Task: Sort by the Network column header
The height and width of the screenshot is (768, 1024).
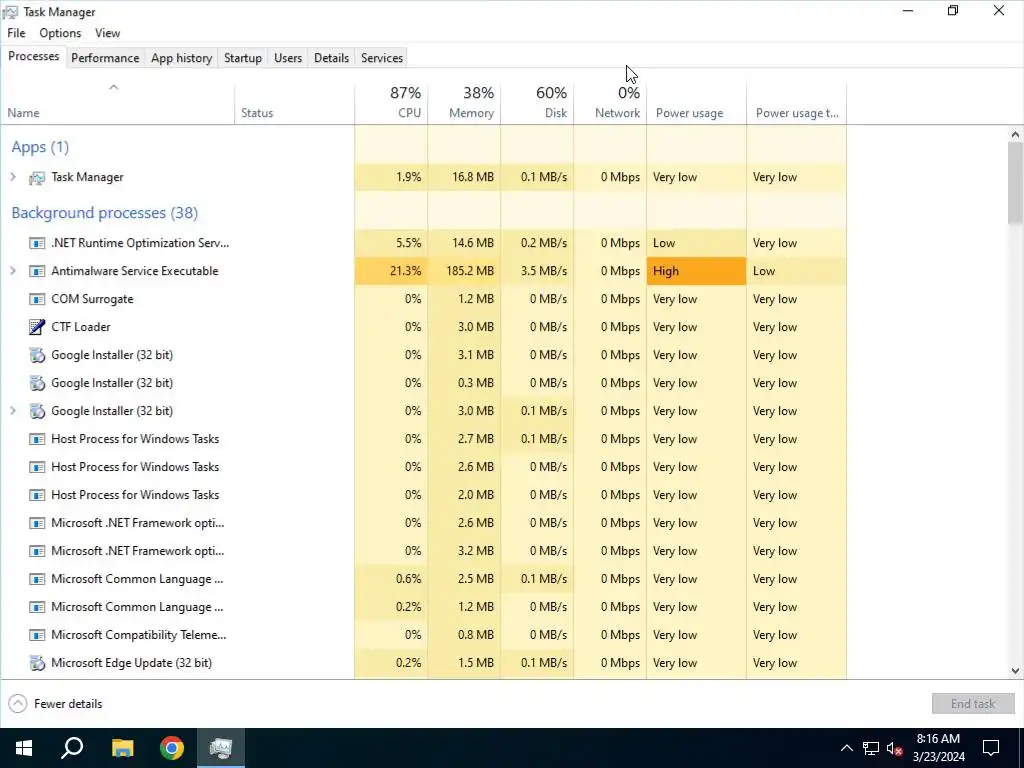Action: pos(611,104)
